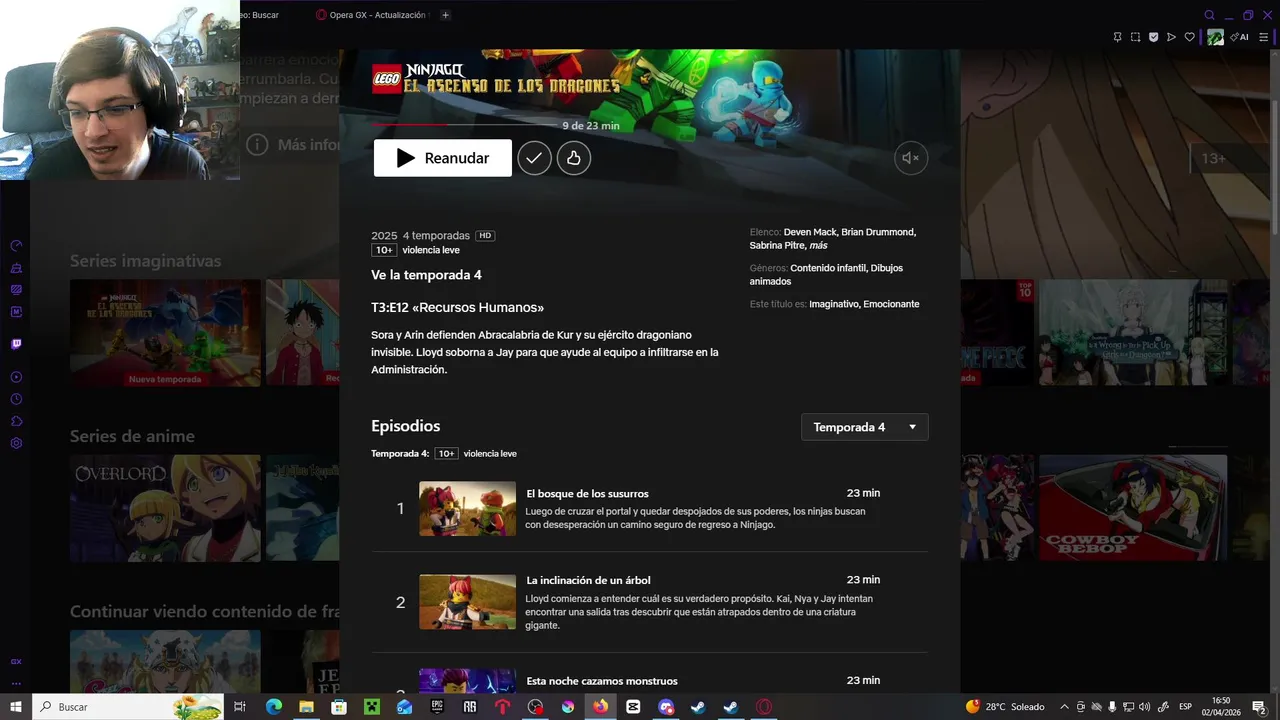Open the profile avatar in toolbar
The image size is (1280, 720).
(x=1215, y=37)
